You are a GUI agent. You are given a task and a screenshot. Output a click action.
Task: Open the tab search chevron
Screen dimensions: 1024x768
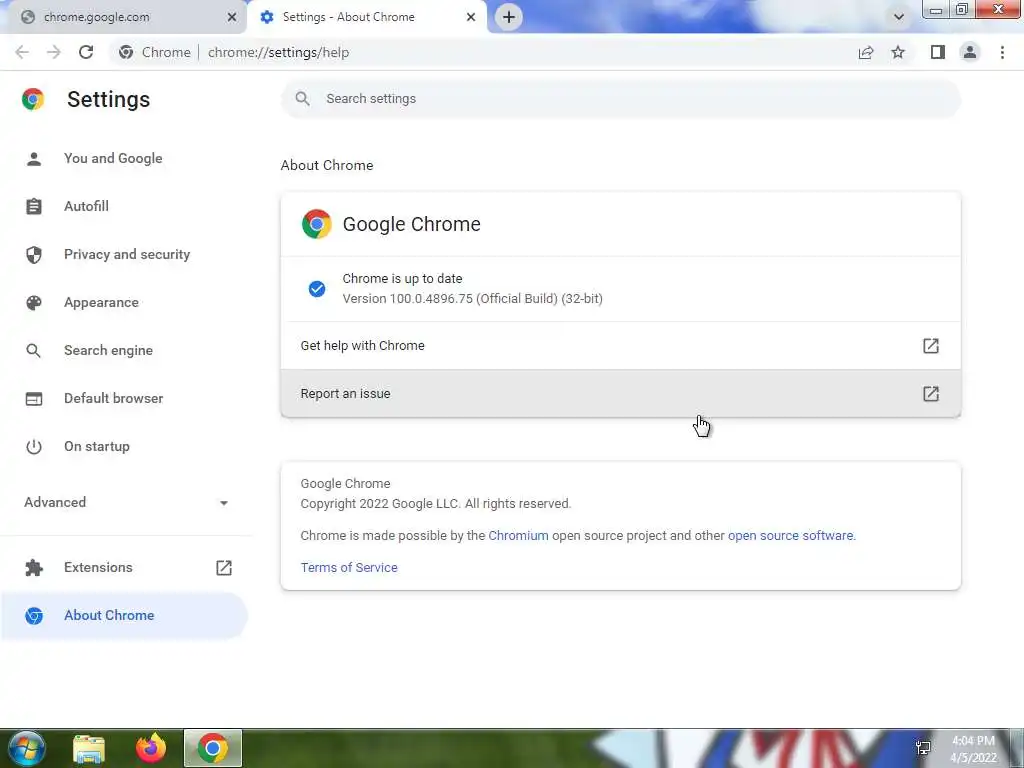click(x=899, y=17)
